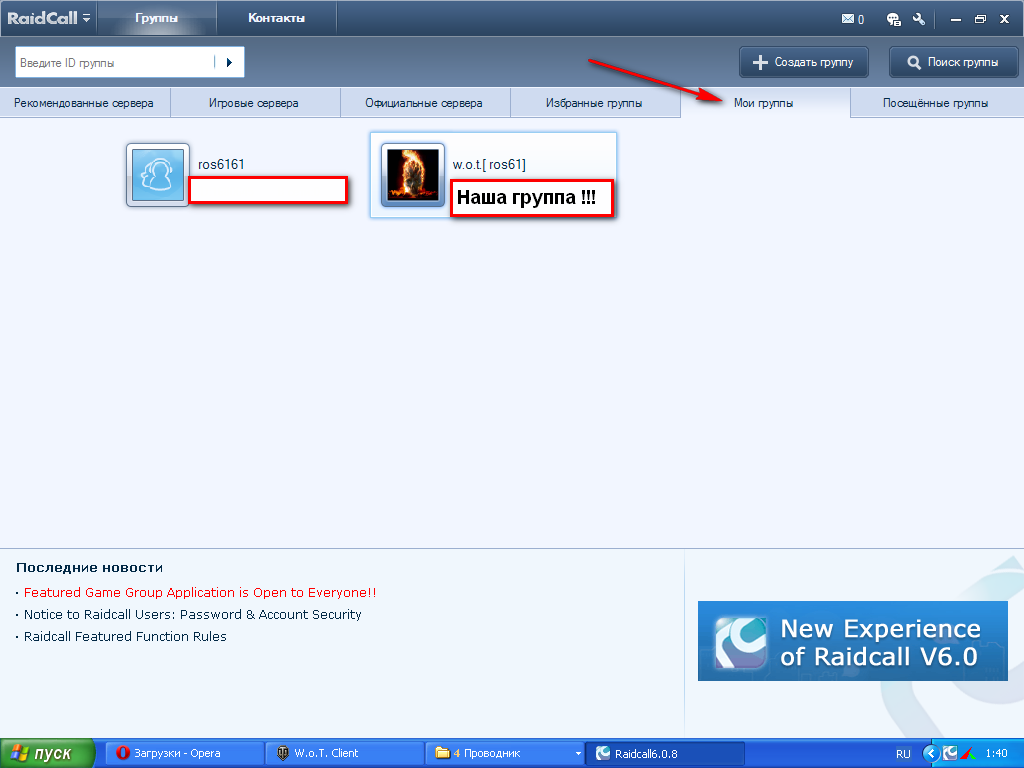The width and height of the screenshot is (1024, 768).
Task: Click the New Experience of Raidcall V6.0 banner
Action: pyautogui.click(x=852, y=641)
